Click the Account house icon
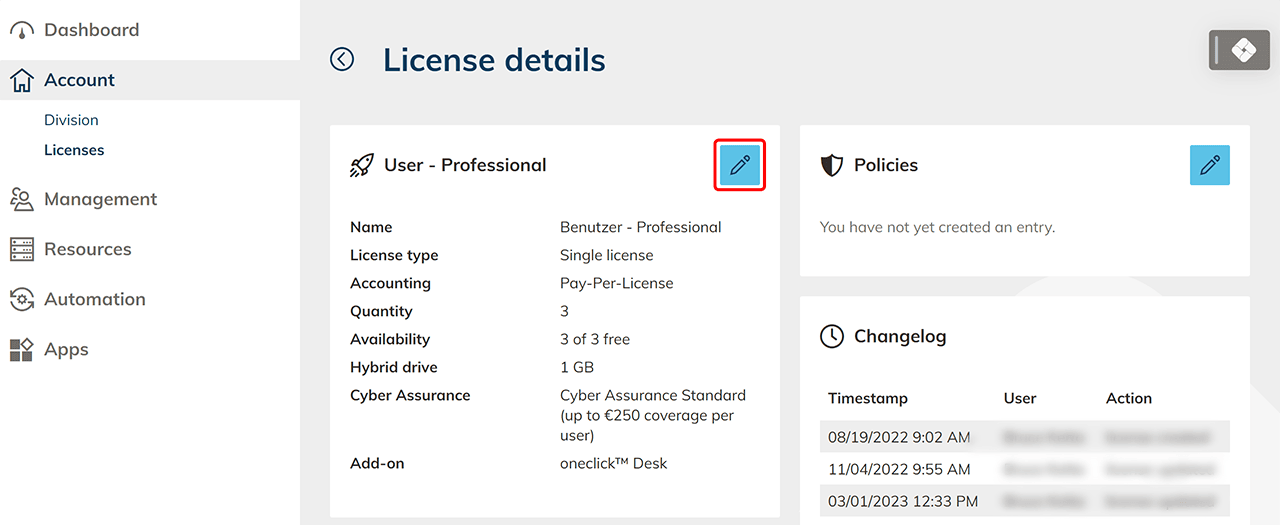 point(22,81)
